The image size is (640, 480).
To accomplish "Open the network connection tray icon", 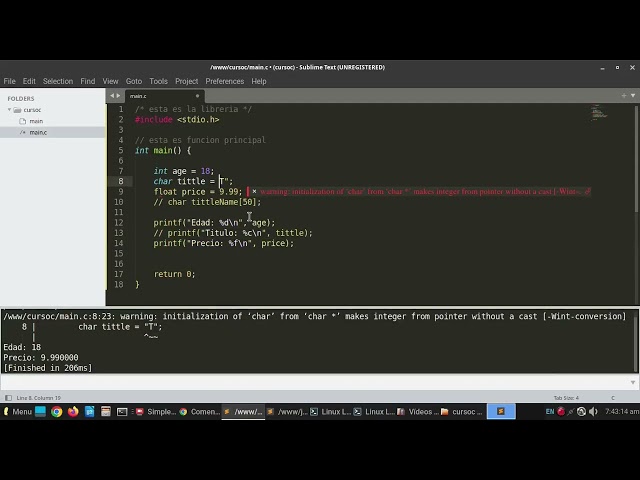I will click(x=571, y=411).
